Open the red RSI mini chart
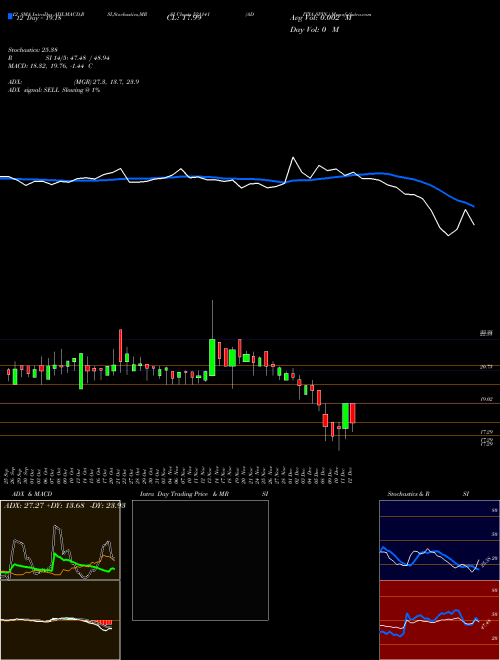This screenshot has width=500, height=660. click(x=439, y=620)
